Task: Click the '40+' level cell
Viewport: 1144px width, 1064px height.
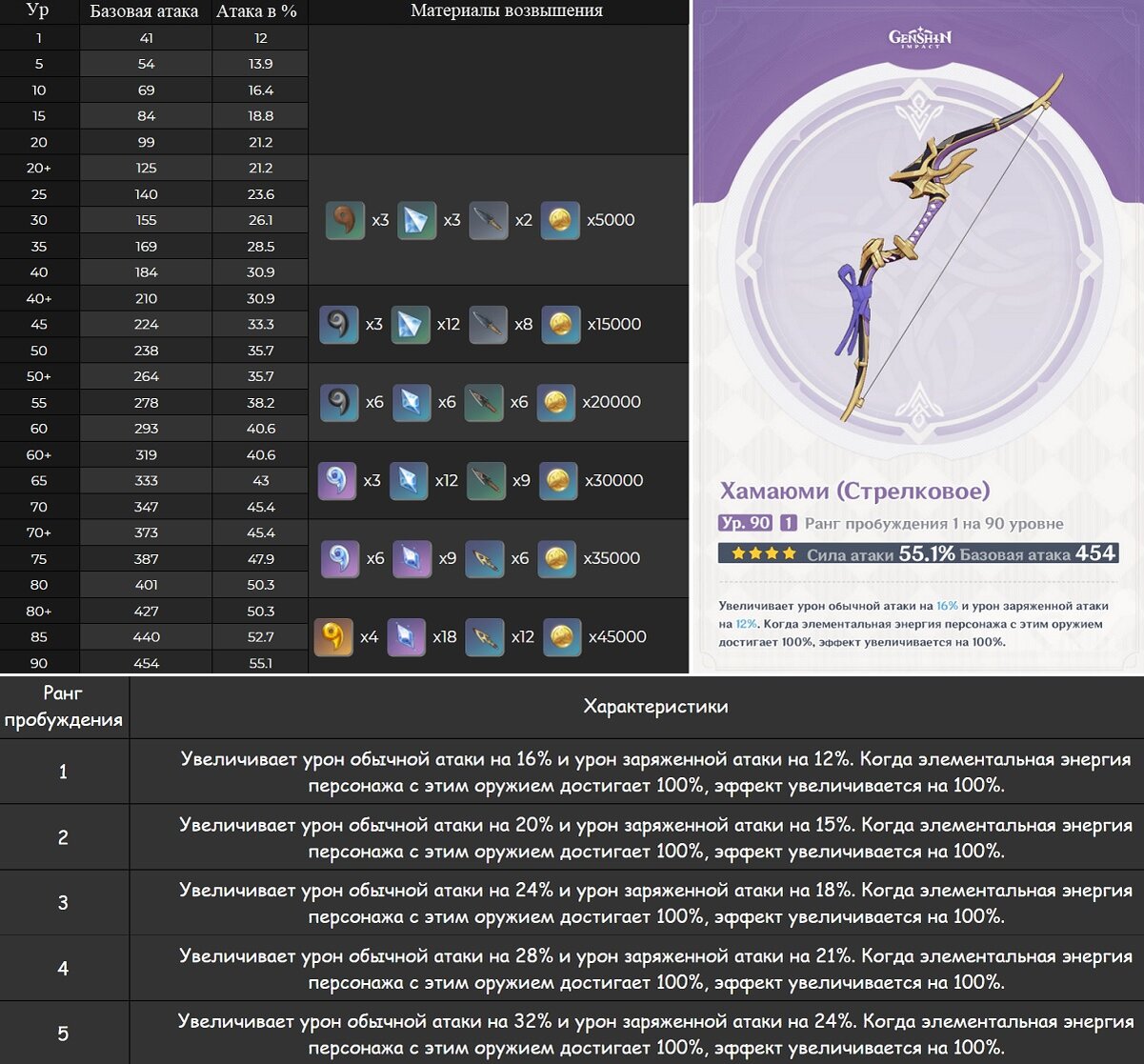Action: click(39, 299)
